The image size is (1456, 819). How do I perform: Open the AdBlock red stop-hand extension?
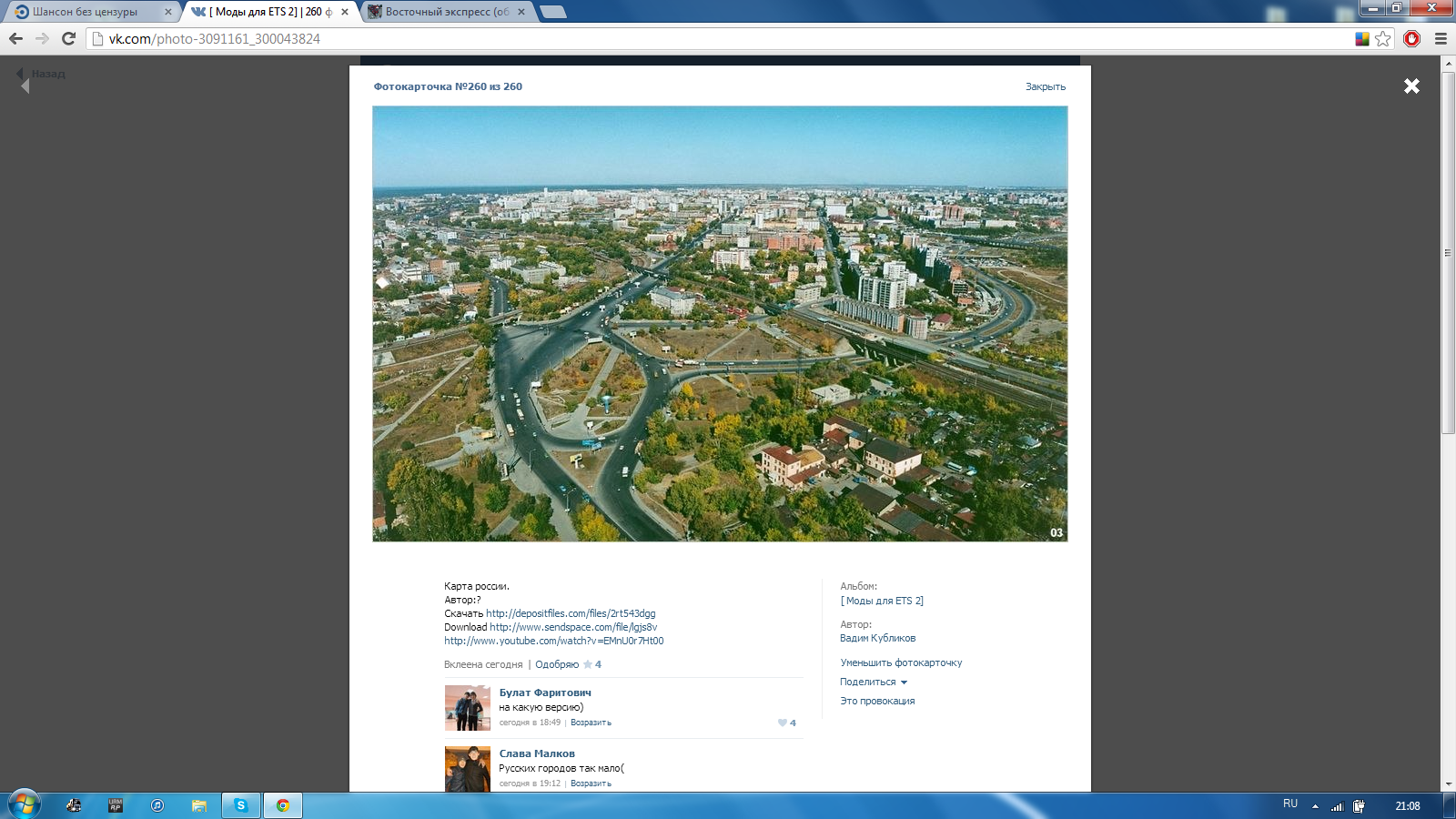(x=1411, y=38)
